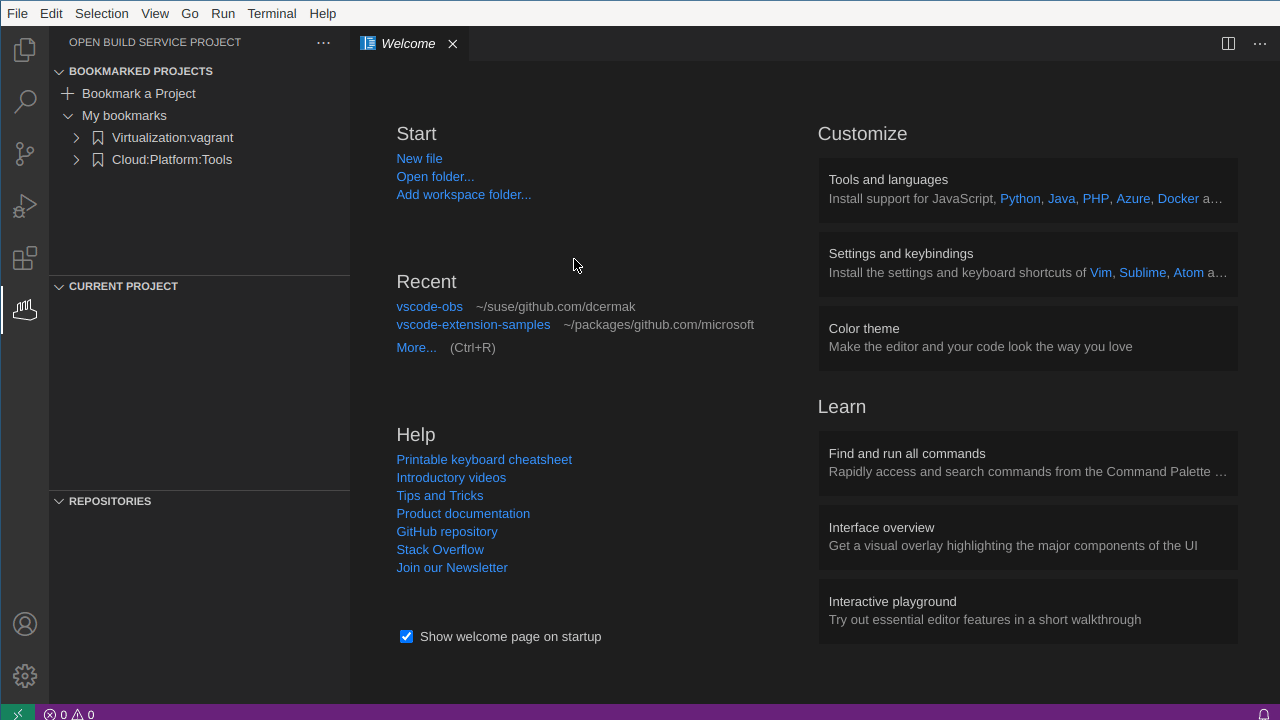Viewport: 1280px width, 720px height.
Task: Open Introductory videos link
Action: tap(451, 478)
